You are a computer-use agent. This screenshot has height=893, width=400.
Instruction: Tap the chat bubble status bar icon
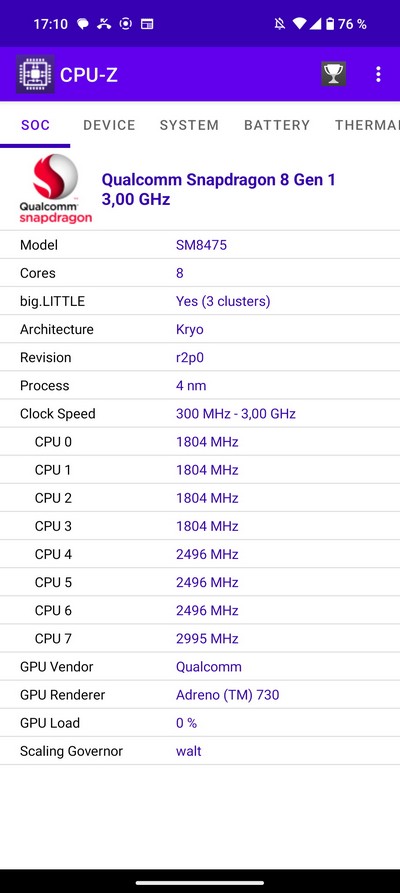point(83,24)
